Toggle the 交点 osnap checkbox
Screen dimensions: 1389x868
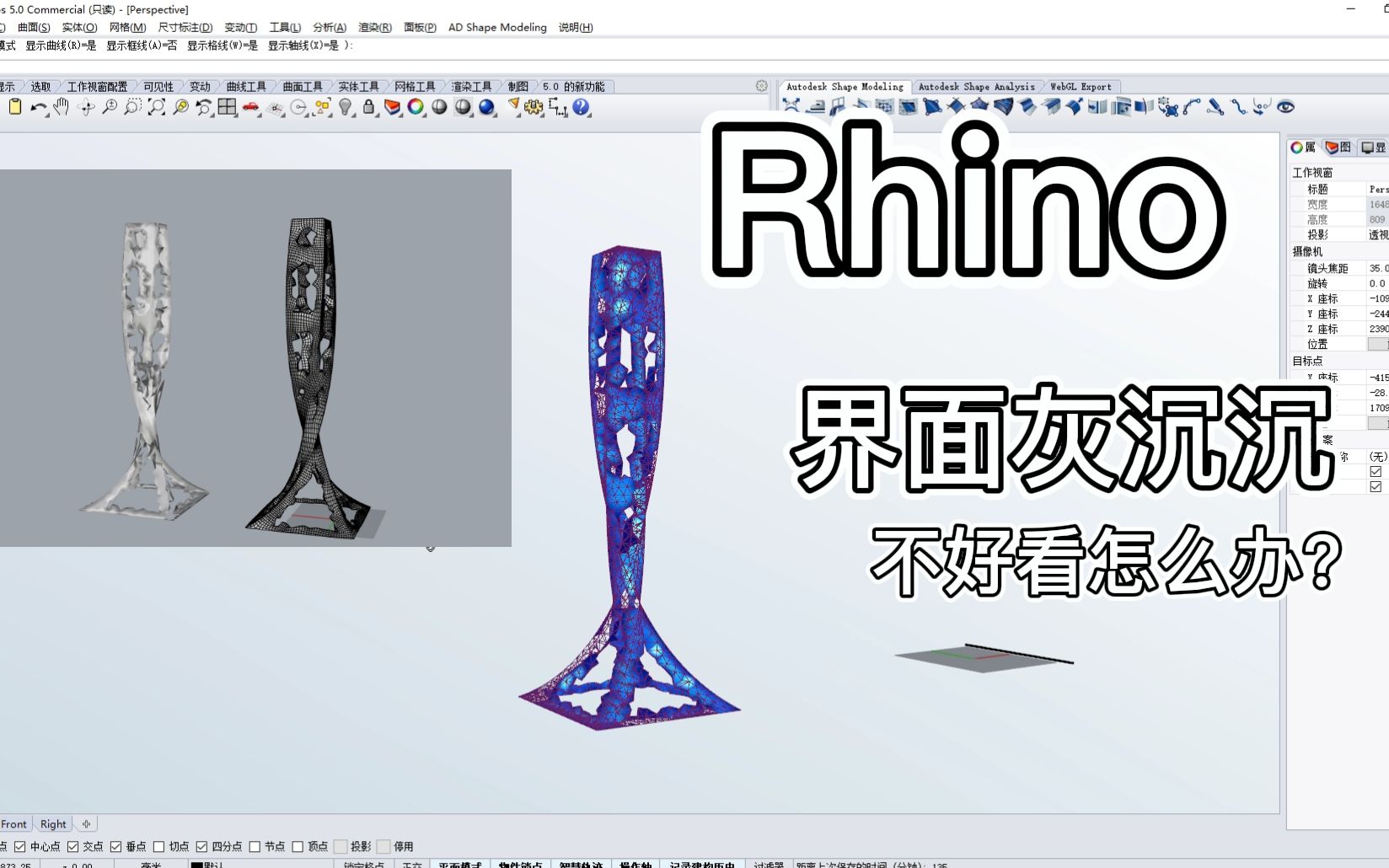(72, 846)
